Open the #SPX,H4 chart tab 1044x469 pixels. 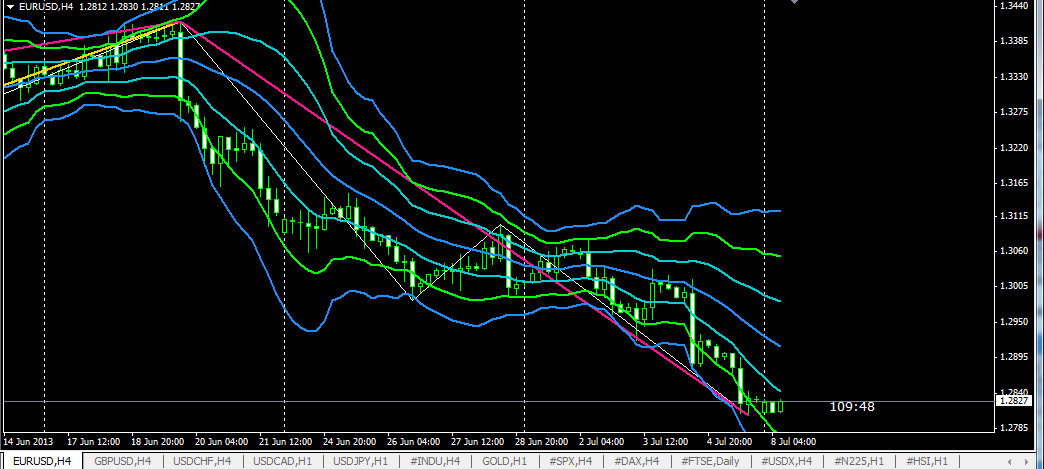571,461
